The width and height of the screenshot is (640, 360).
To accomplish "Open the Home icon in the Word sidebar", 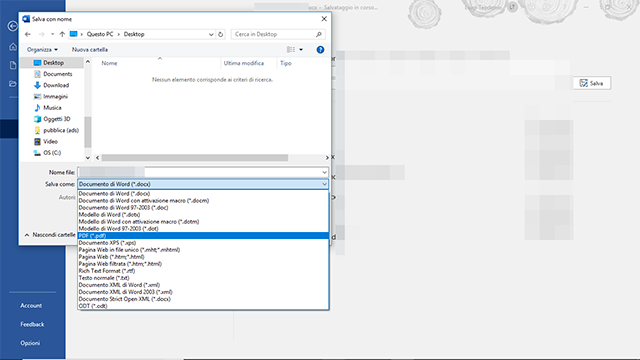I will (x=13, y=47).
